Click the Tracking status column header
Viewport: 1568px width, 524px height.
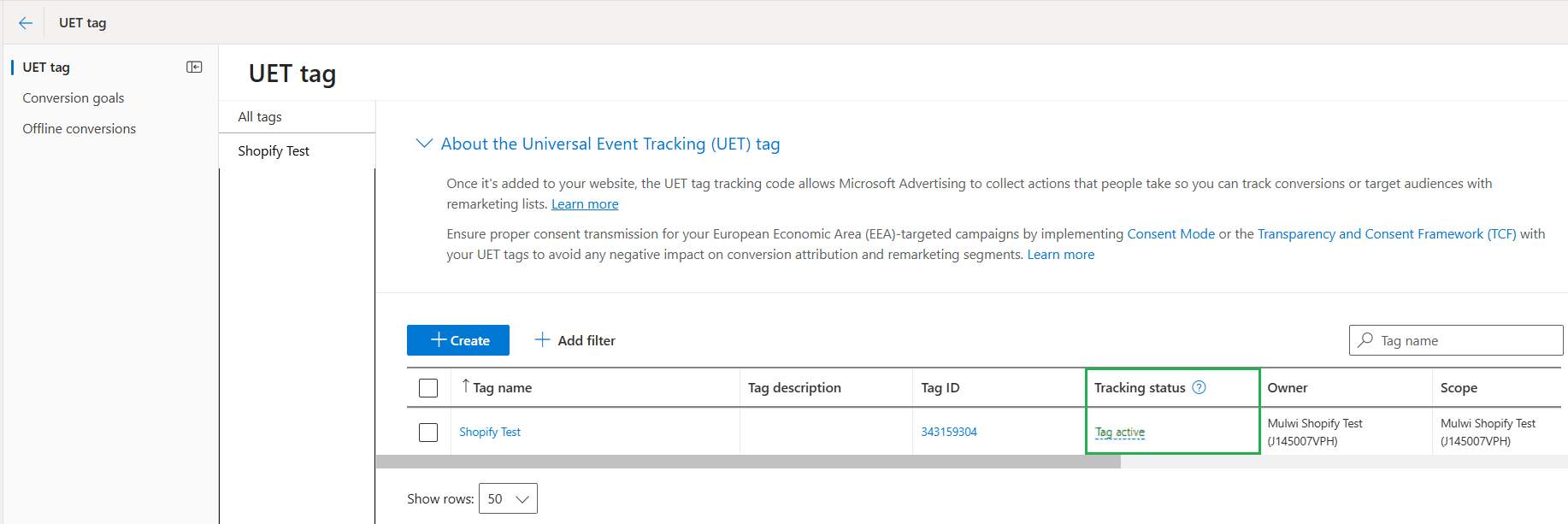click(x=1140, y=387)
